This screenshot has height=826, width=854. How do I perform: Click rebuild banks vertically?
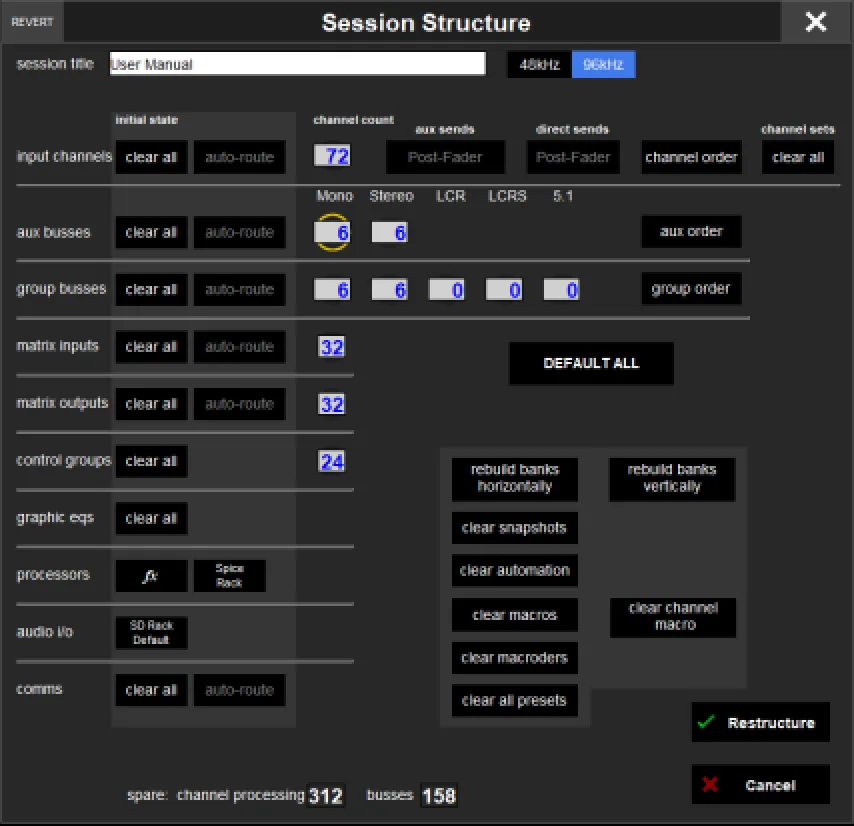pyautogui.click(x=672, y=479)
